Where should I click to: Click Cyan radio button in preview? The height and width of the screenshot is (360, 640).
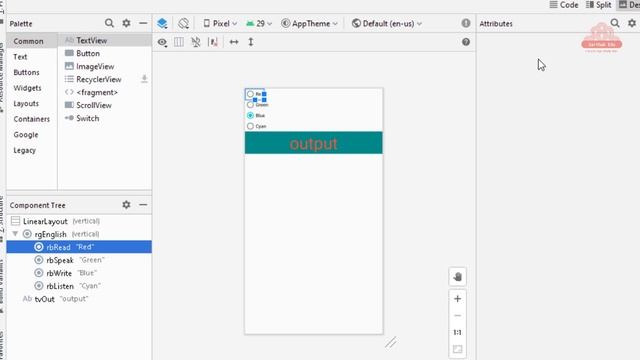[x=251, y=126]
